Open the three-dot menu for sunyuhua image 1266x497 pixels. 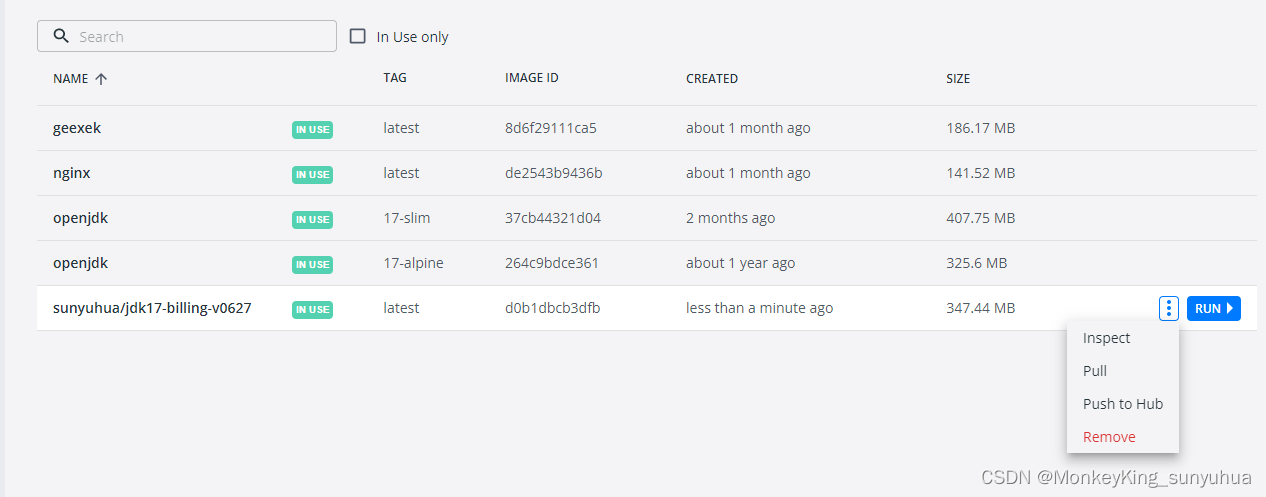coord(1168,308)
